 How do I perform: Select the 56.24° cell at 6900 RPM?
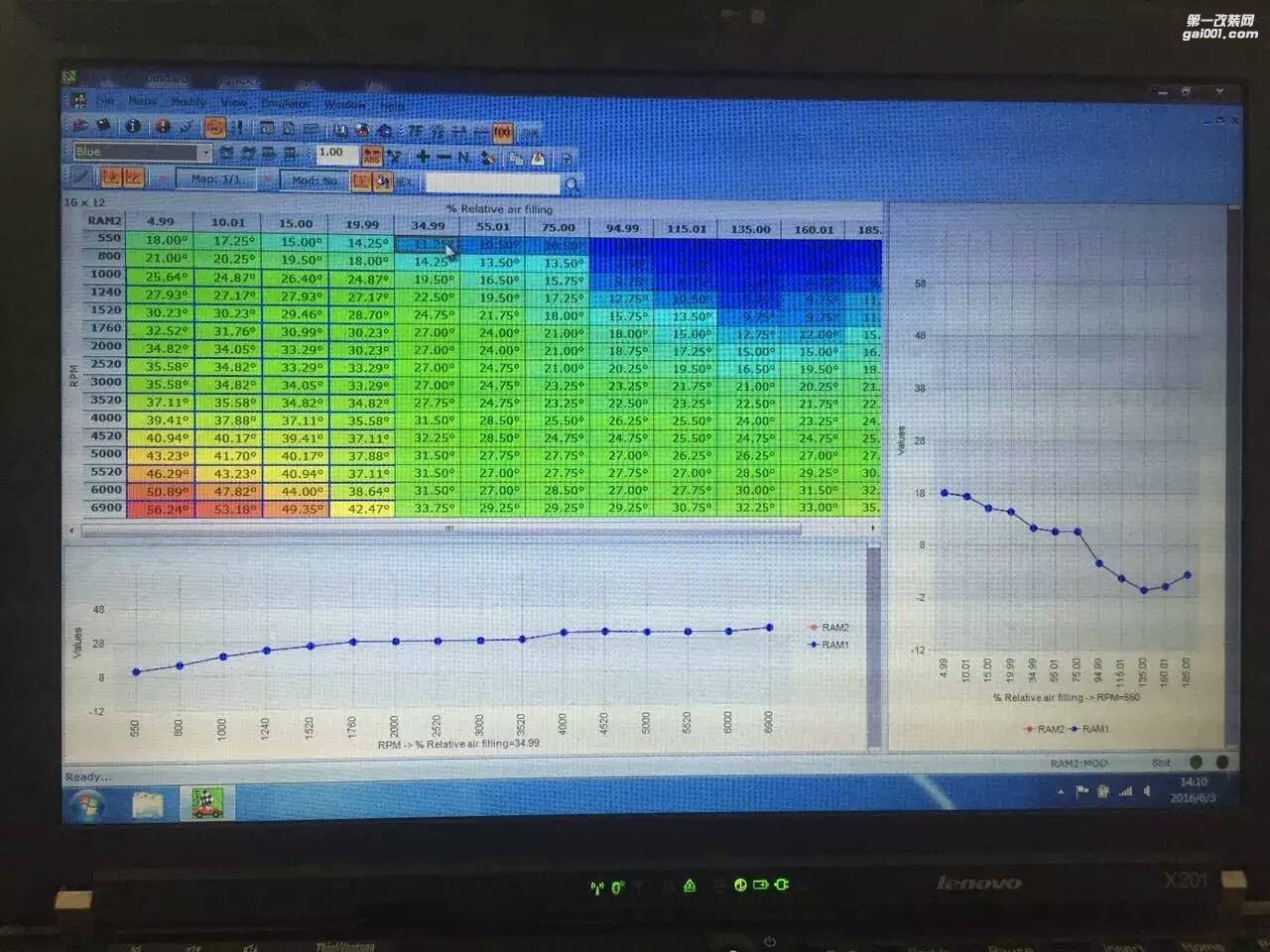click(x=167, y=510)
